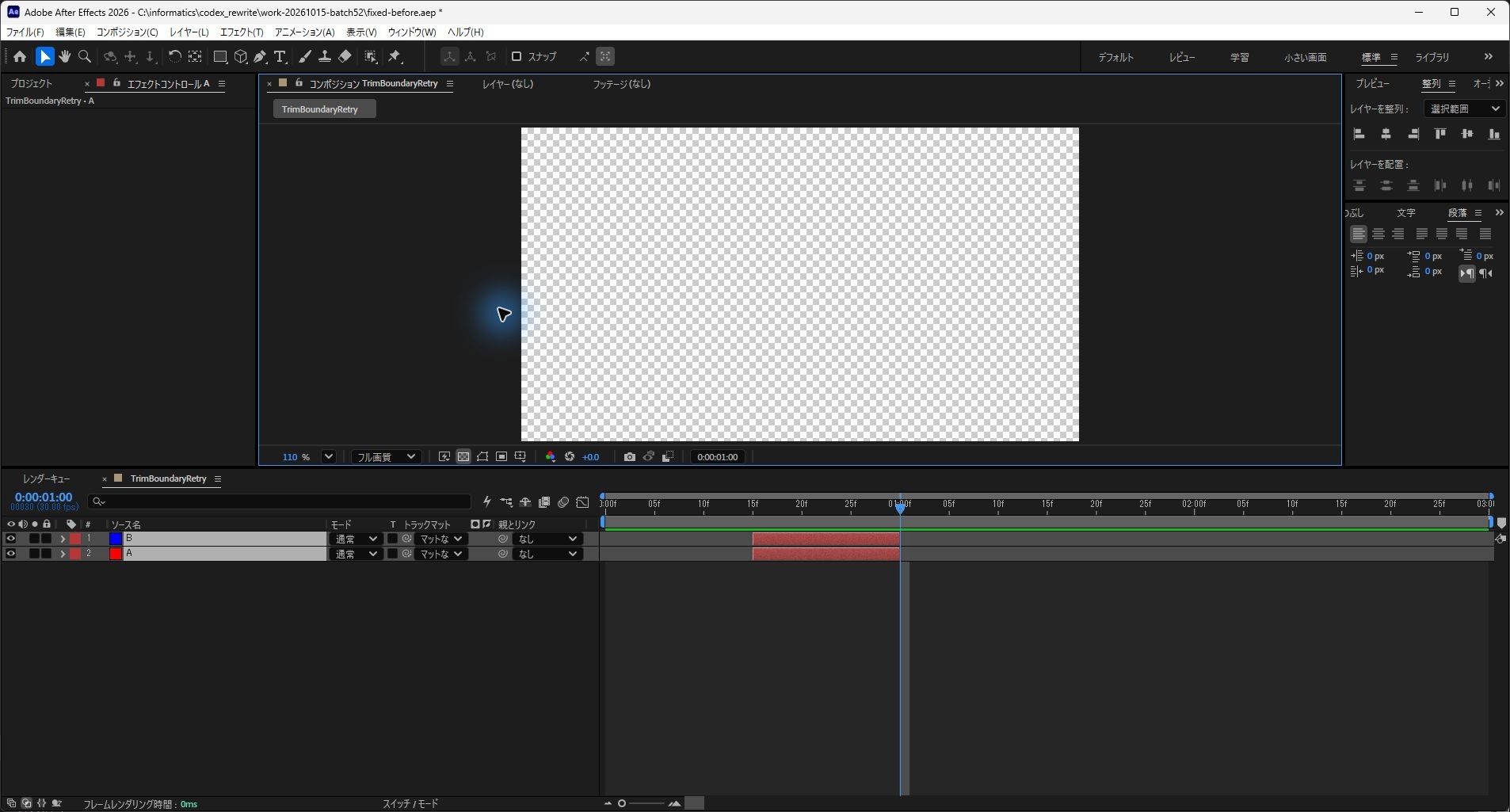Image resolution: width=1510 pixels, height=812 pixels.
Task: Switch to デフォルト workspace
Action: [1115, 57]
